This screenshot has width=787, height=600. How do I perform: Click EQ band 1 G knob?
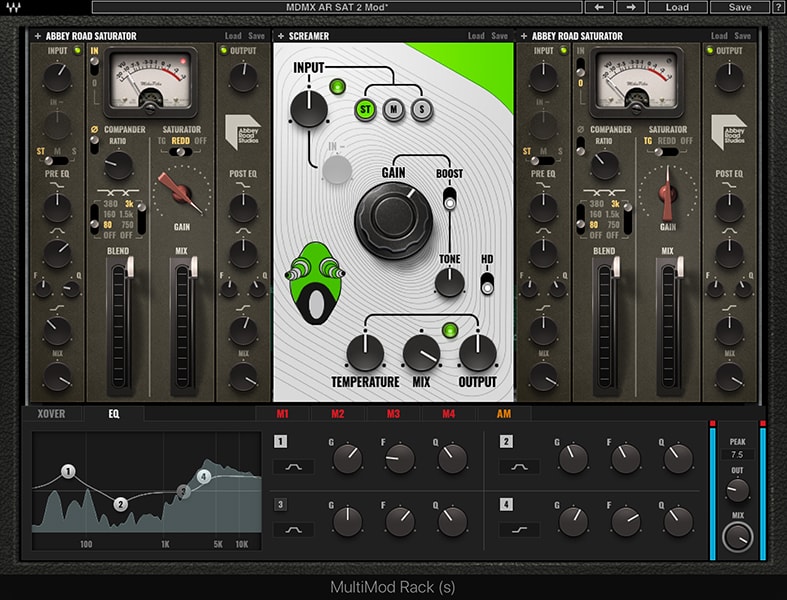pos(347,458)
